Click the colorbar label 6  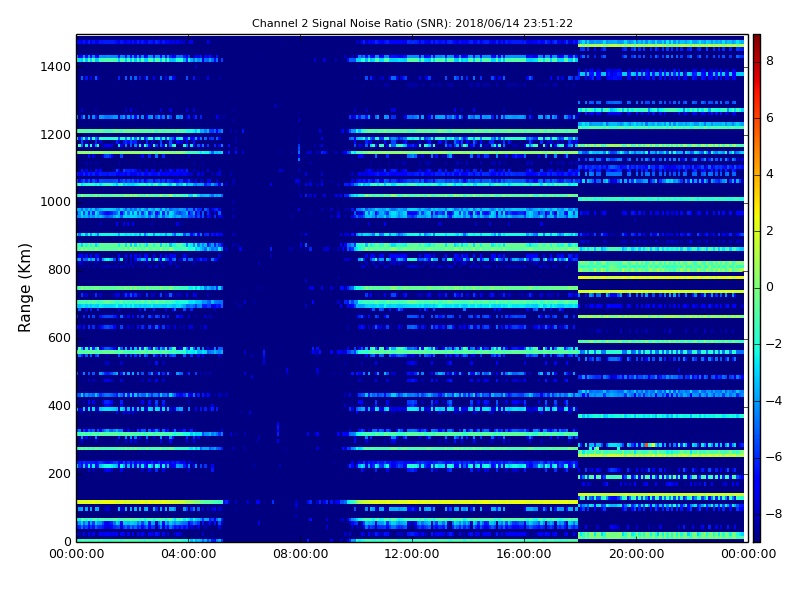[x=770, y=118]
